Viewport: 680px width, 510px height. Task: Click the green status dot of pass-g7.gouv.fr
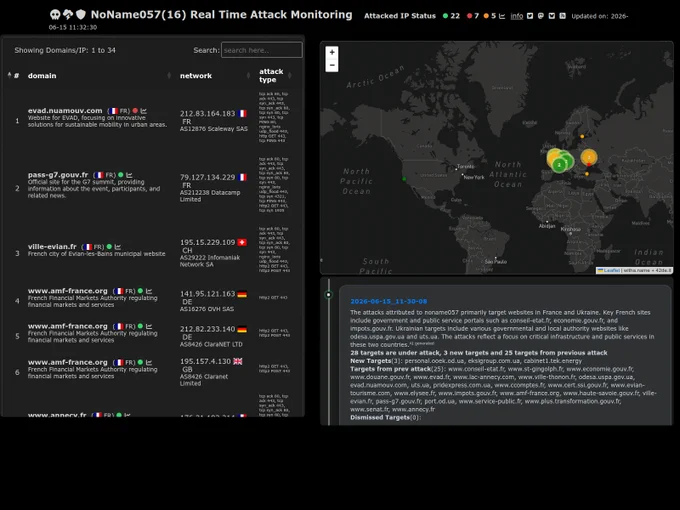pos(121,175)
